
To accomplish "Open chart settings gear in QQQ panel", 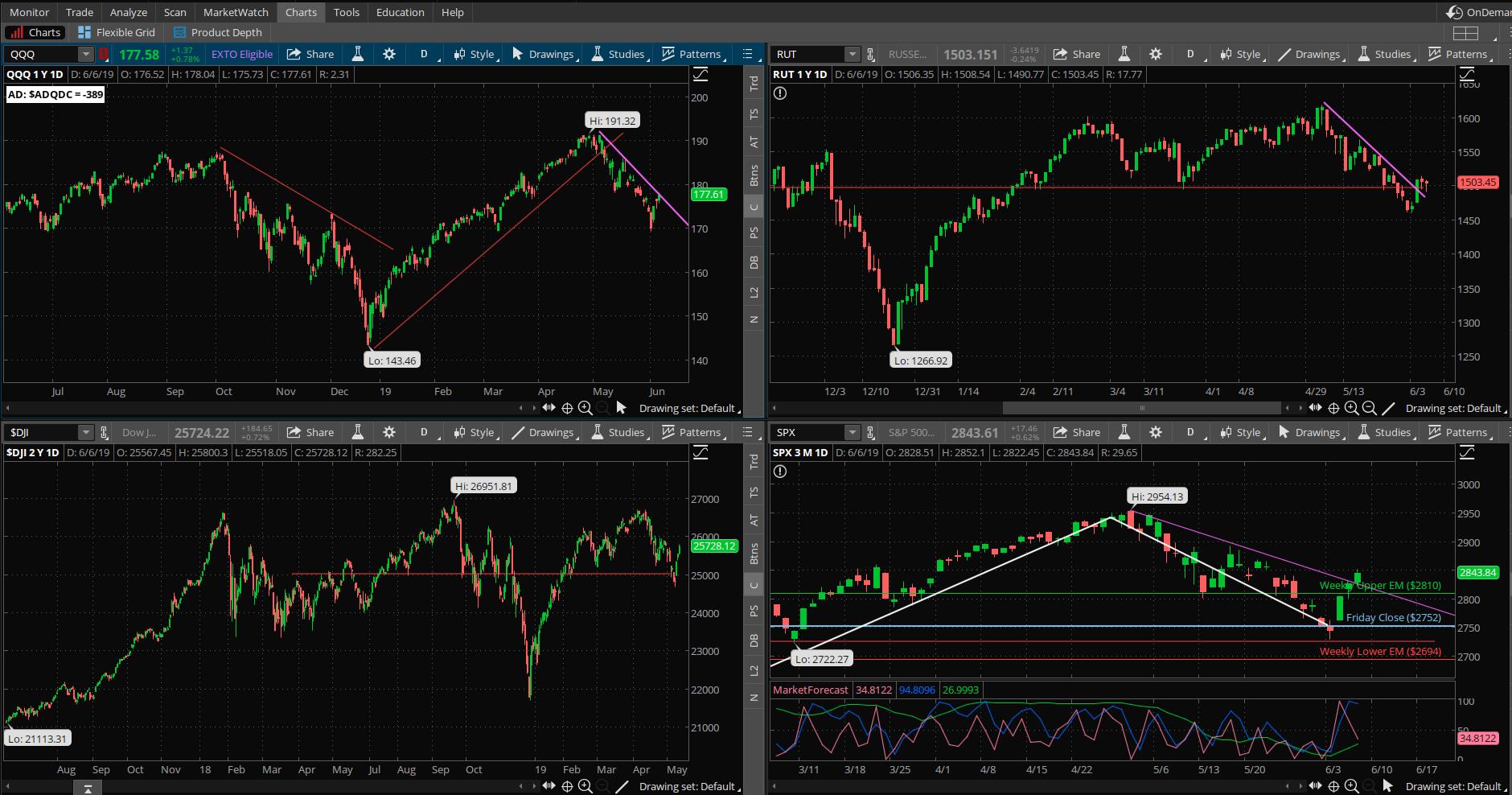I will pos(389,54).
